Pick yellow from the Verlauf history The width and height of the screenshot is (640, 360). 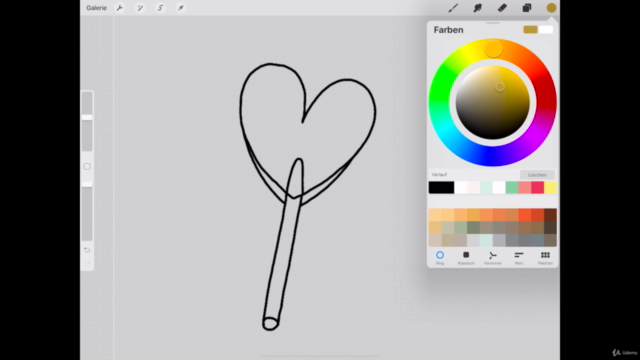point(551,187)
